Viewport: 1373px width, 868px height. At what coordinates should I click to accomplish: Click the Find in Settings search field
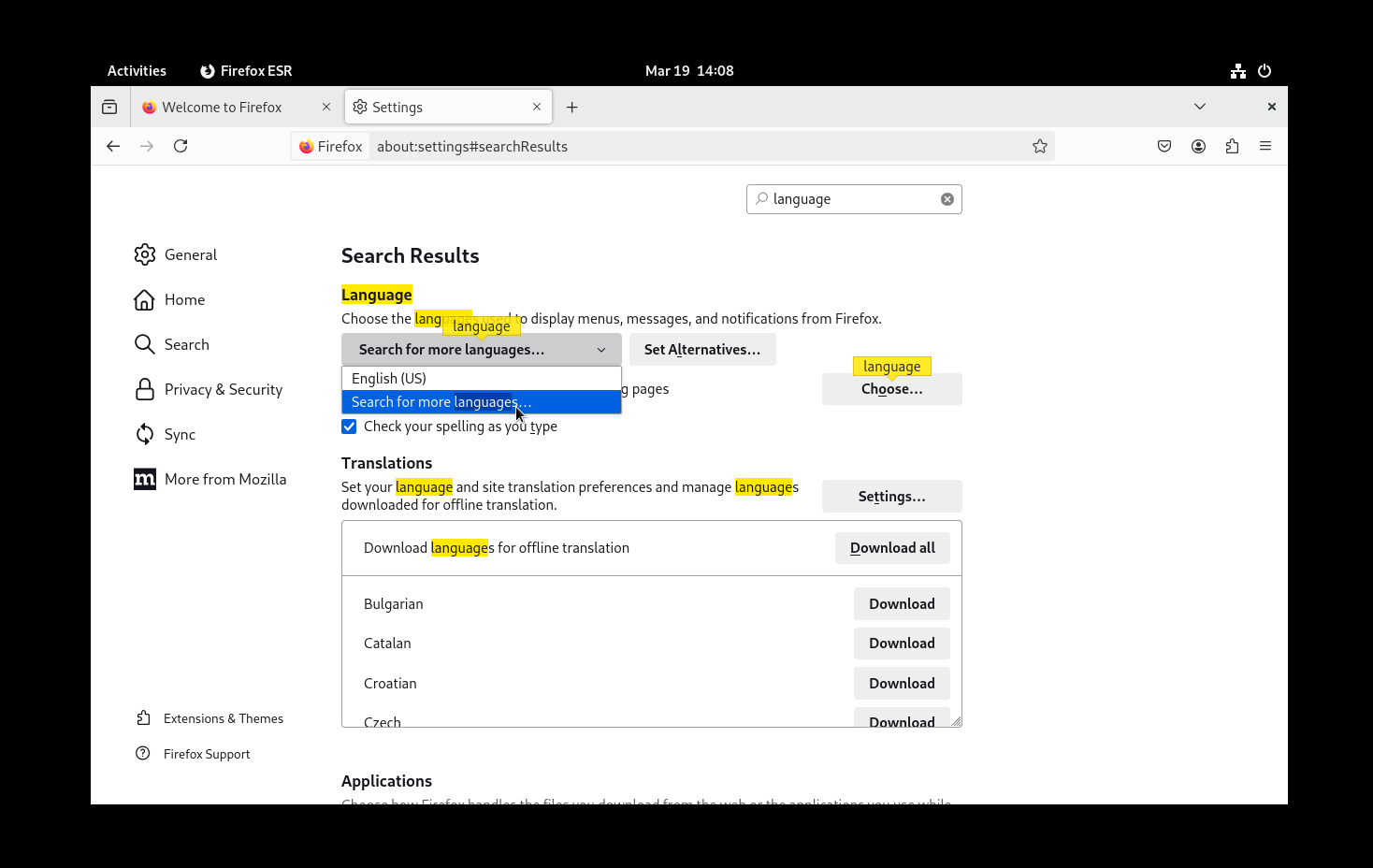coord(851,199)
